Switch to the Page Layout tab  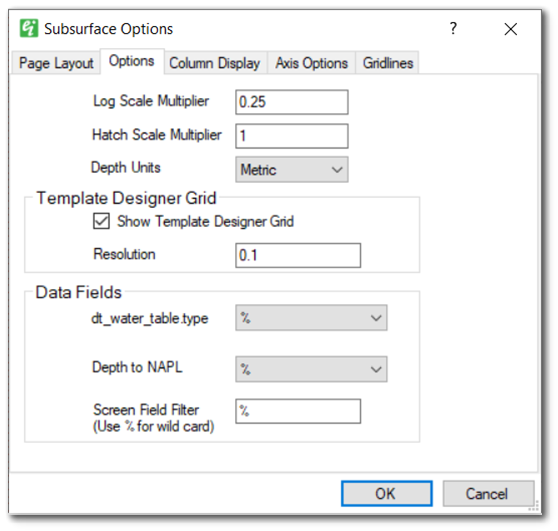pyautogui.click(x=56, y=63)
